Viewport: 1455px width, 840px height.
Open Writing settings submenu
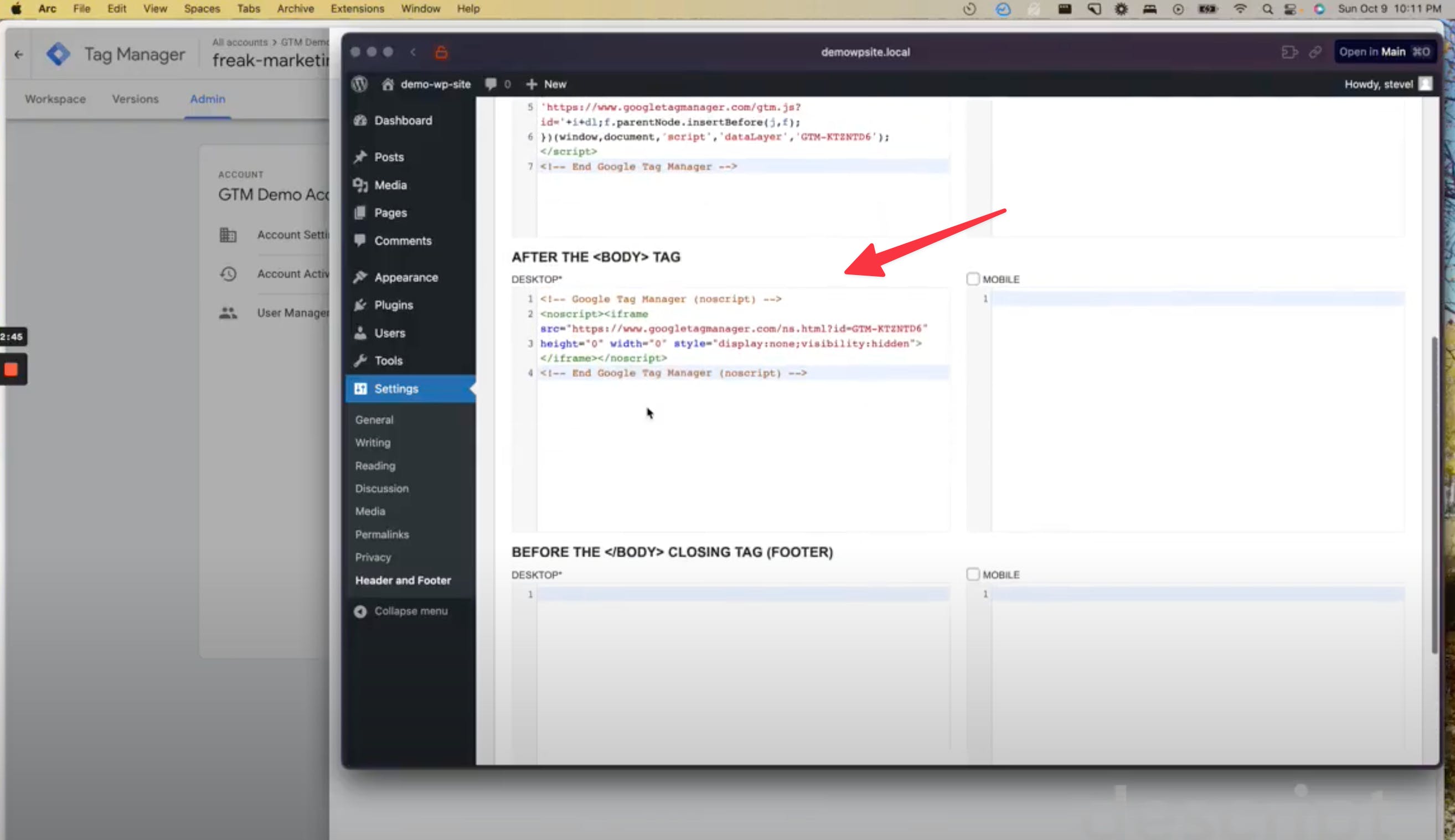tap(373, 443)
